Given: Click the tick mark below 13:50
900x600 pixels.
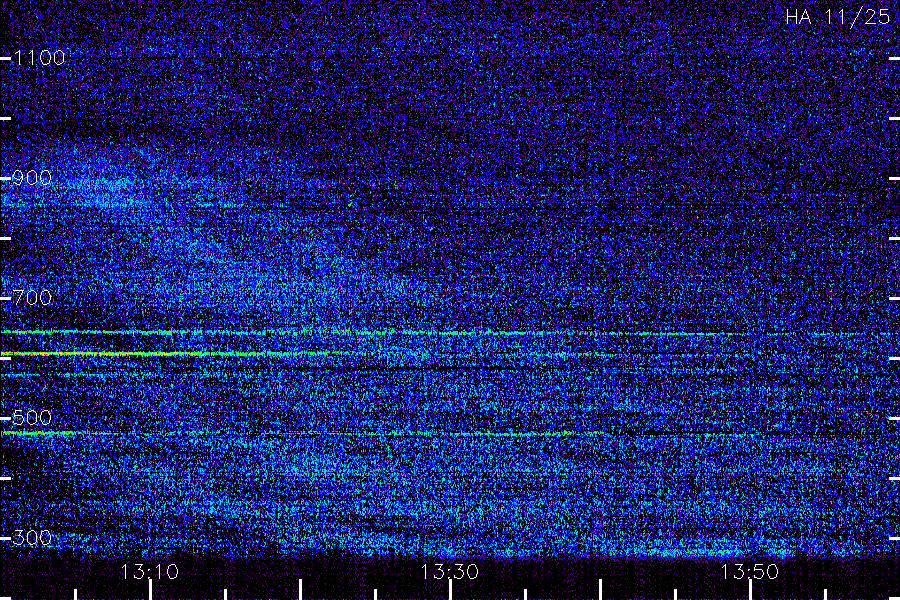Looking at the screenshot, I should tap(751, 590).
